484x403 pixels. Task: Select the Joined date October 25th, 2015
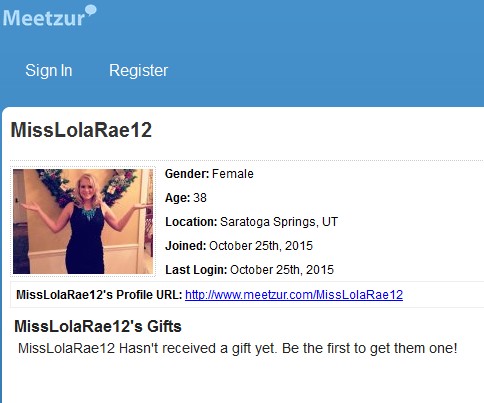[261, 246]
